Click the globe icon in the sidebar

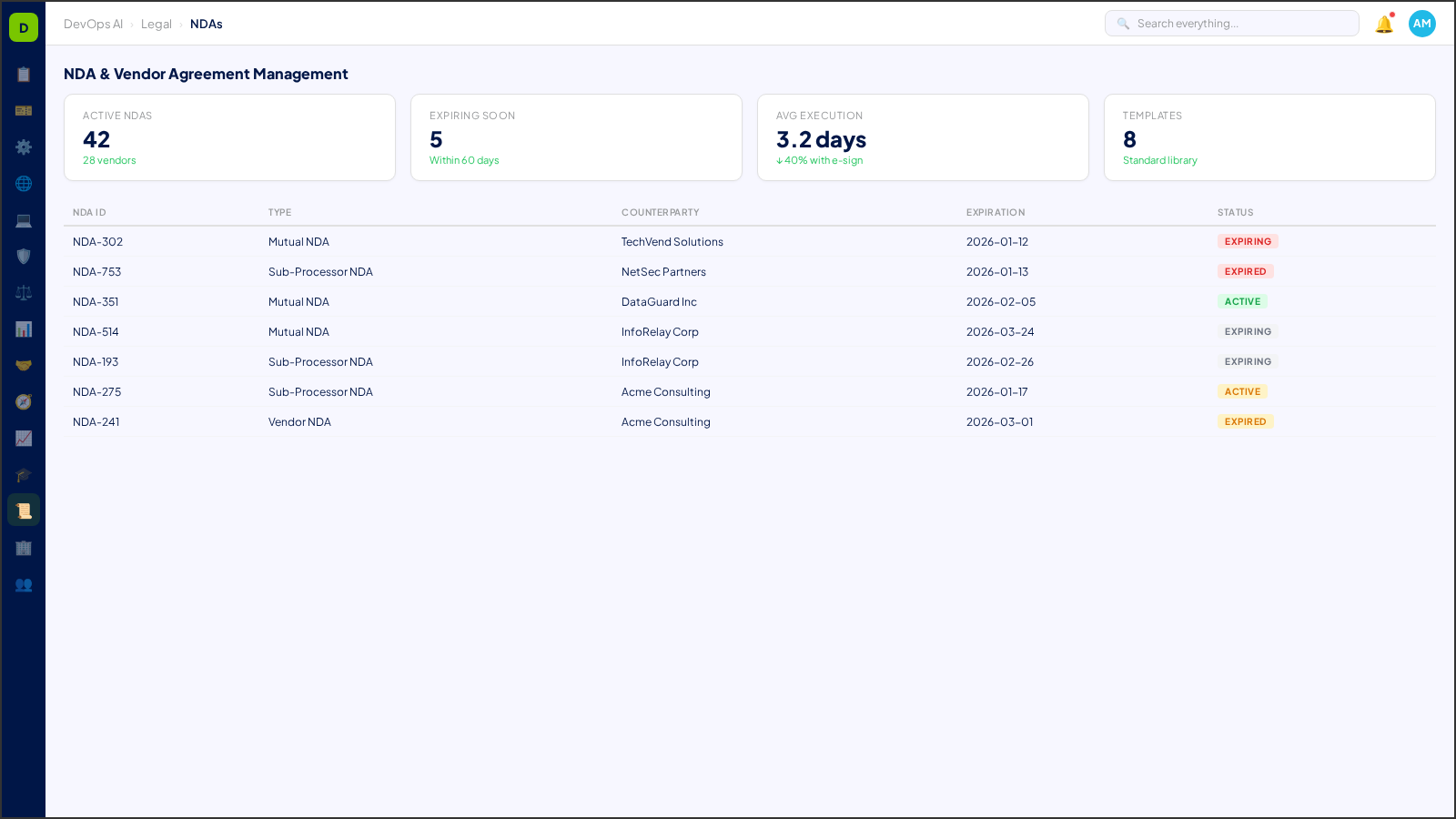click(24, 183)
